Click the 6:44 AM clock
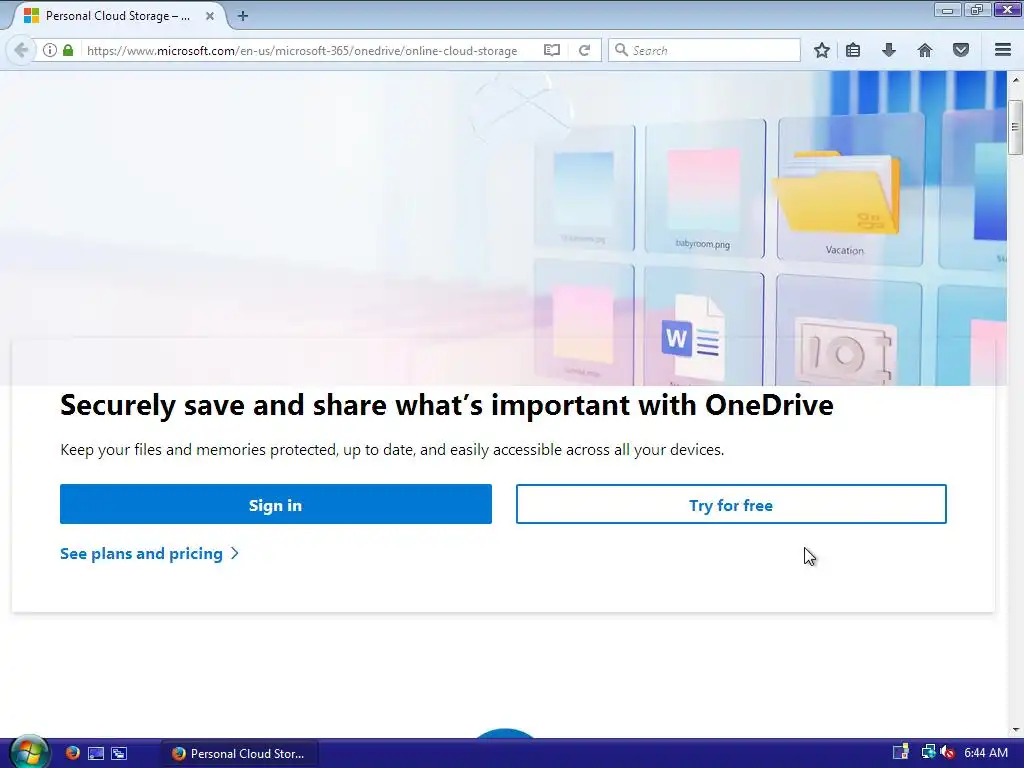Image resolution: width=1024 pixels, height=768 pixels. click(986, 753)
